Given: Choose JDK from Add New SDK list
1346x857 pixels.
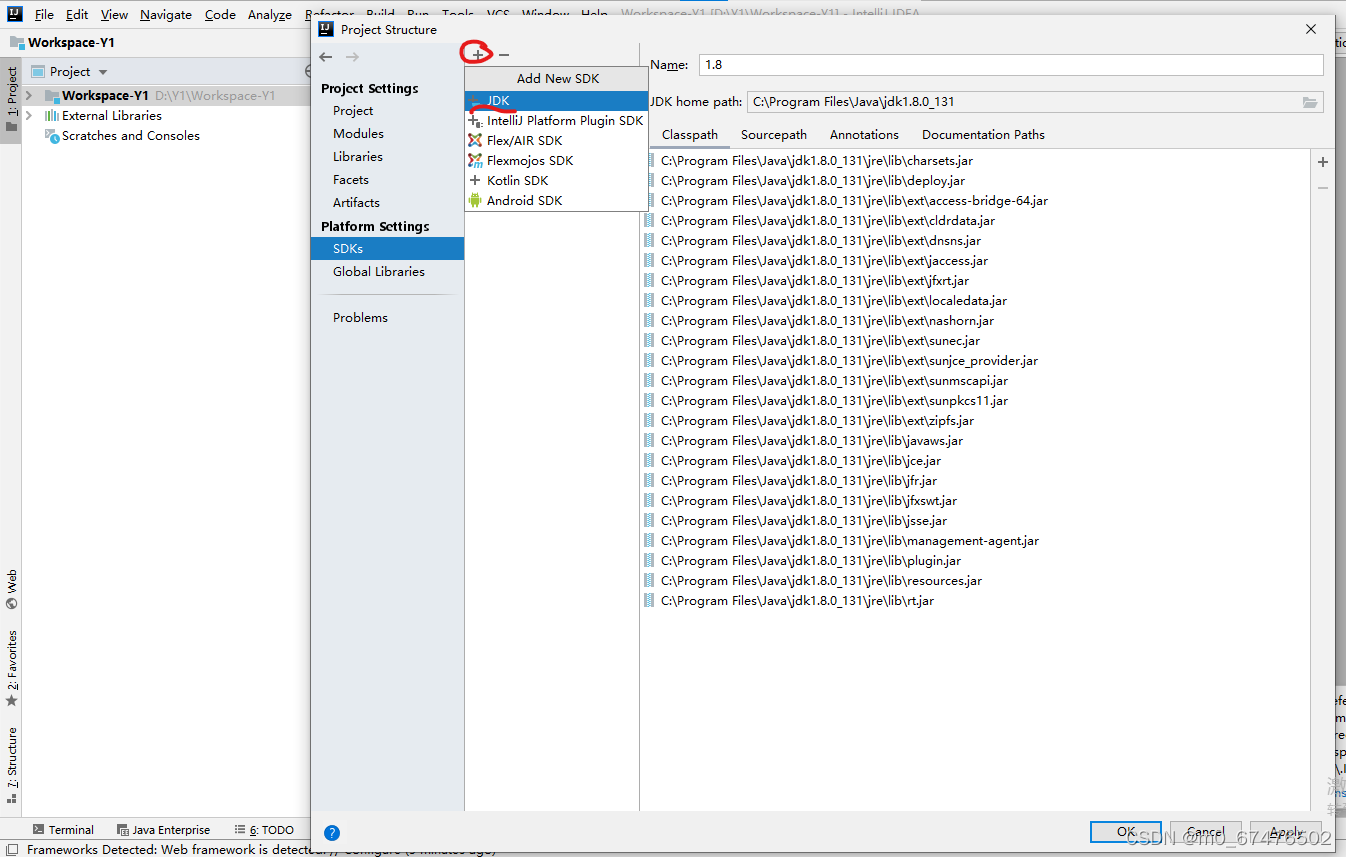Looking at the screenshot, I should pos(556,101).
